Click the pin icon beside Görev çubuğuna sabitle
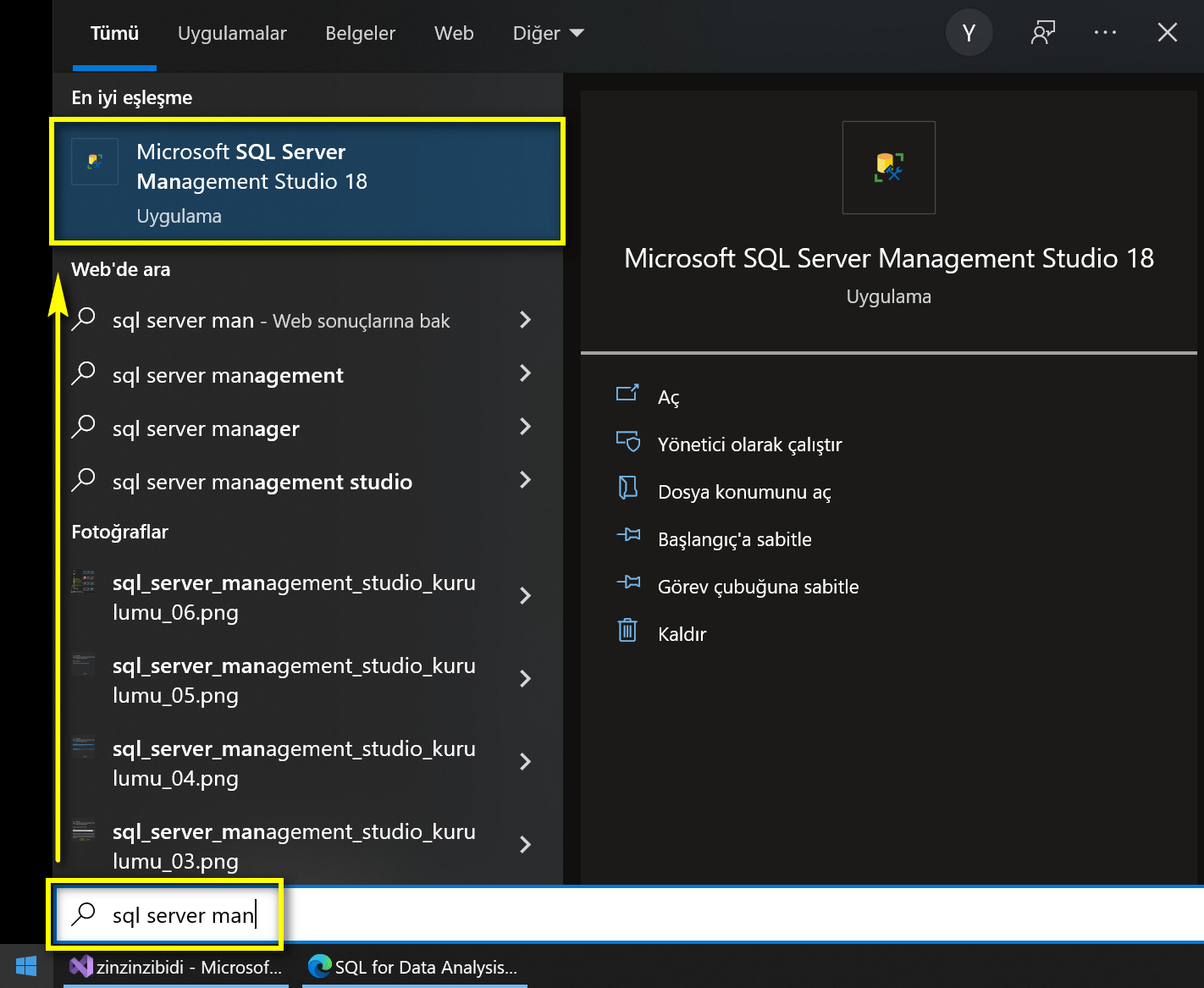1204x988 pixels. pos(628,582)
